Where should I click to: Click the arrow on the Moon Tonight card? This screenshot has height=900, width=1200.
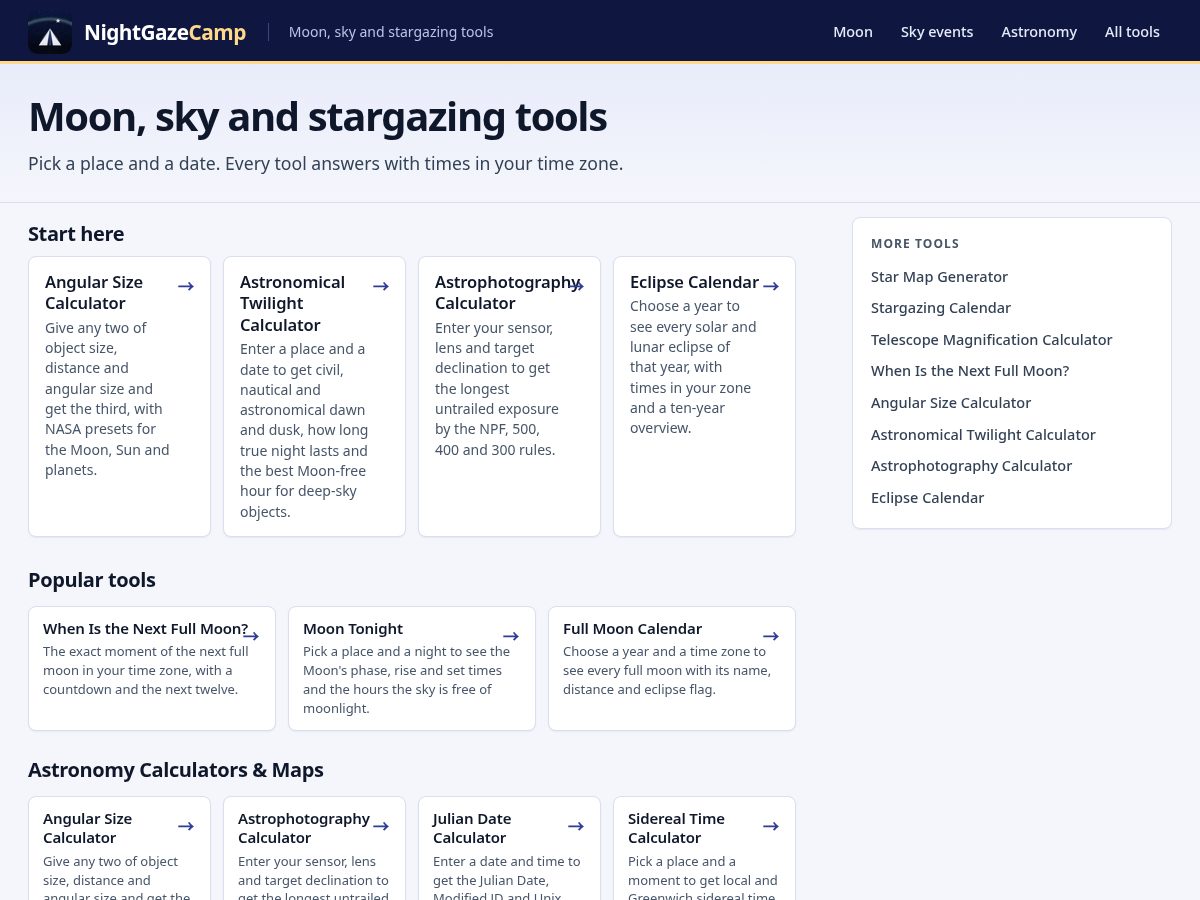point(511,636)
